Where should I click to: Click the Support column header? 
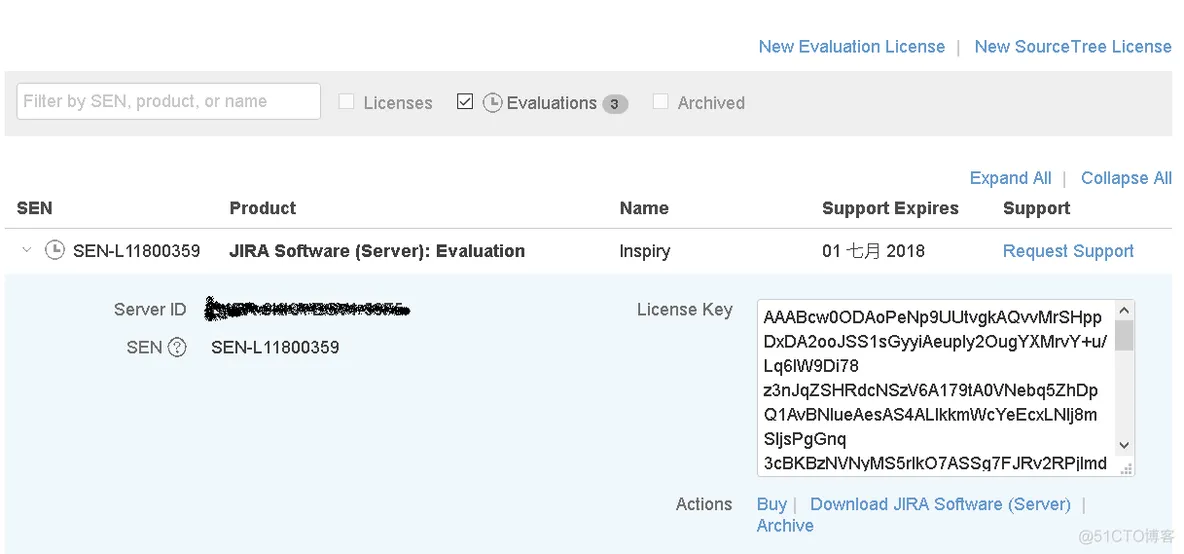pyautogui.click(x=1037, y=208)
